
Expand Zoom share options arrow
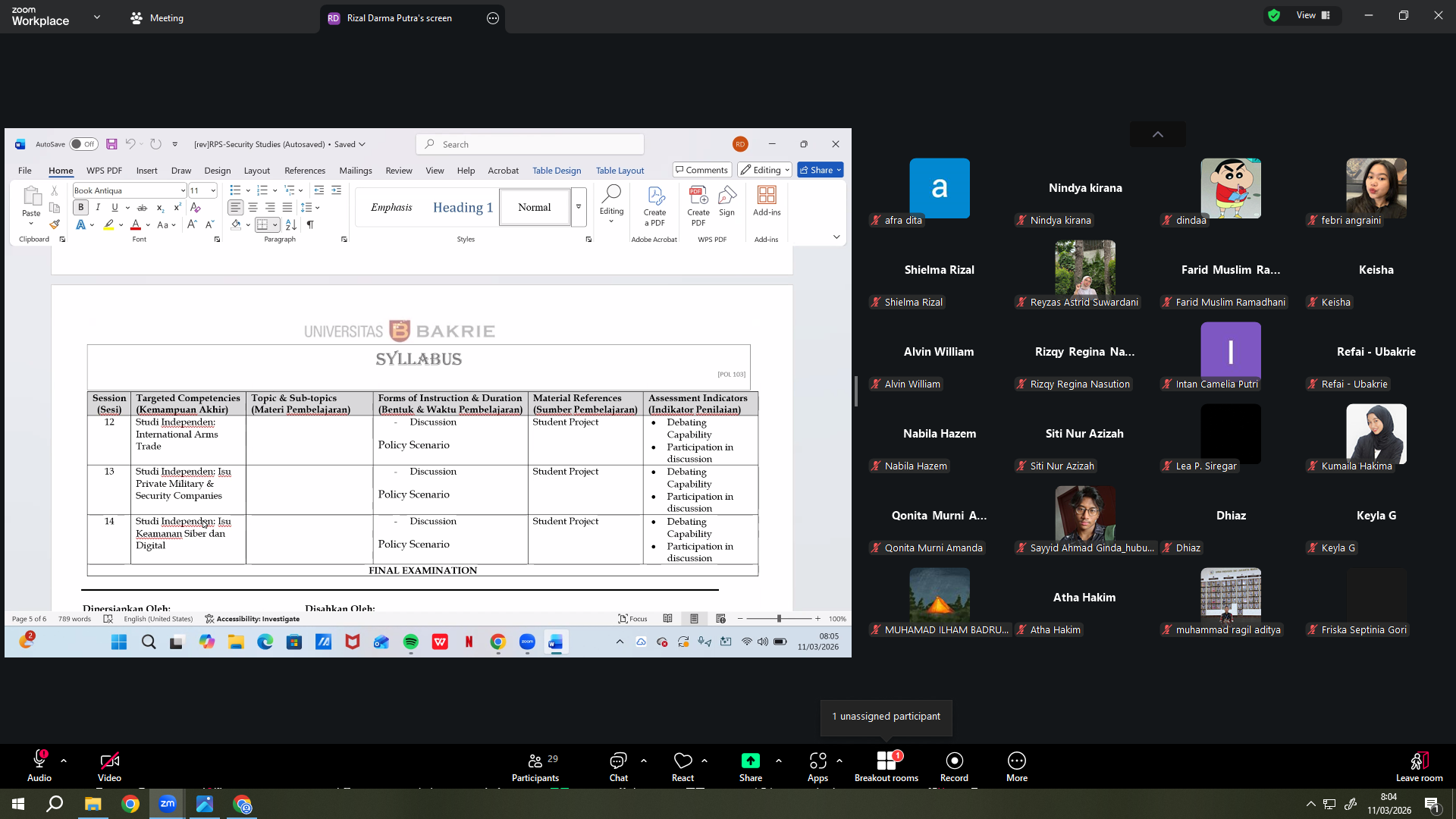779,761
